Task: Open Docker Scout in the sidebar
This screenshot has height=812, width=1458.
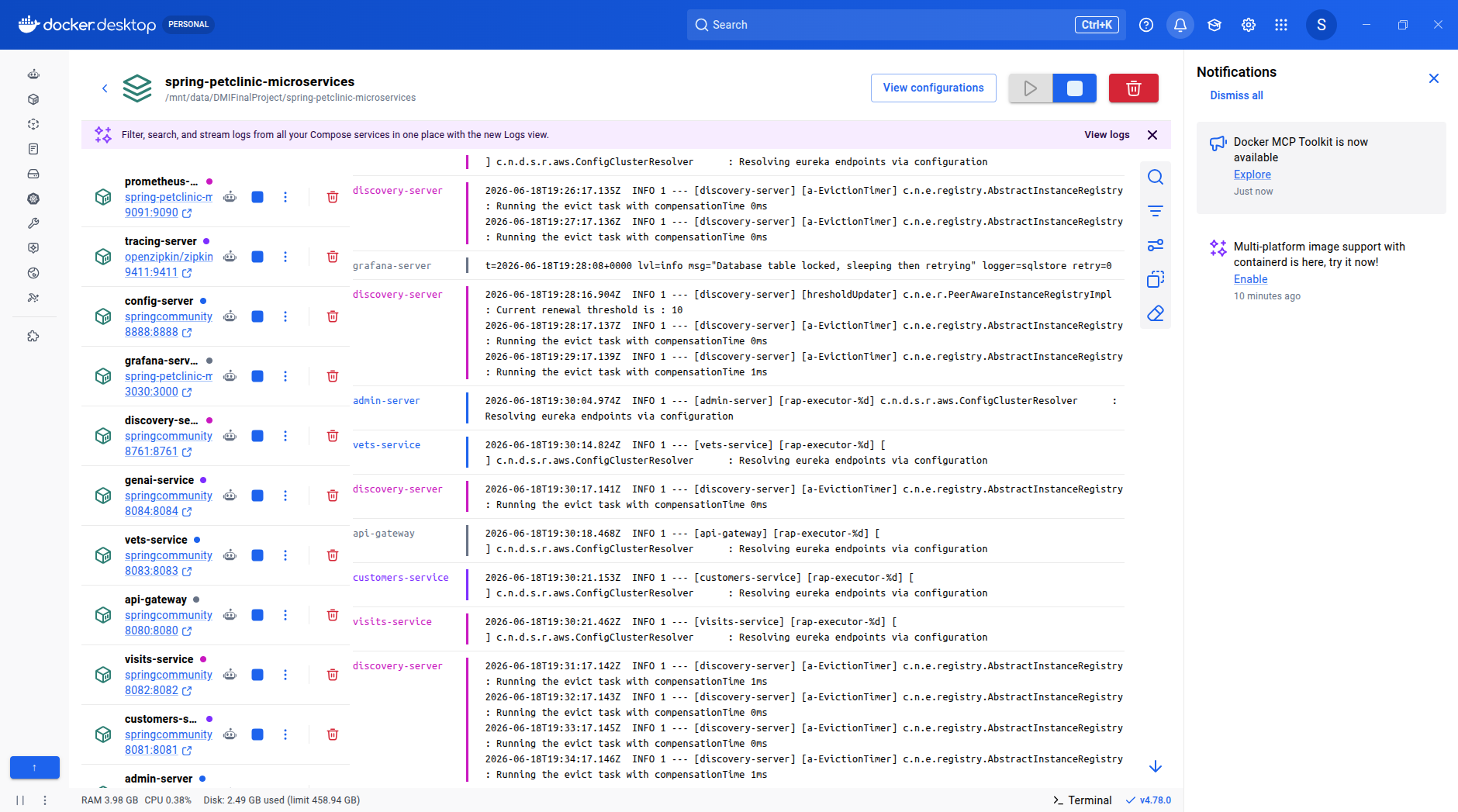Action: [x=33, y=273]
